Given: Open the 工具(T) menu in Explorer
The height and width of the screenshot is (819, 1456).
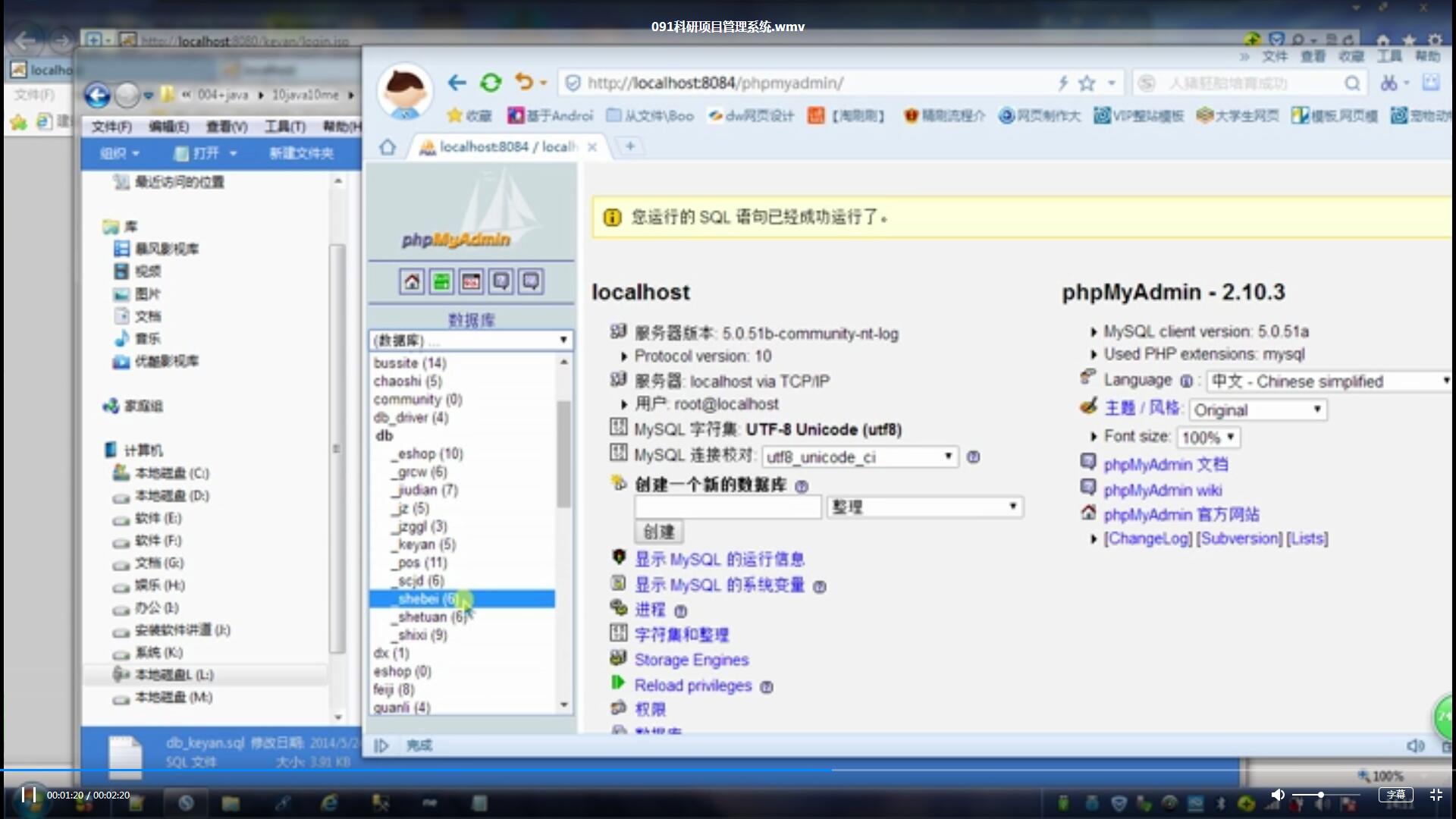Looking at the screenshot, I should pos(285,127).
